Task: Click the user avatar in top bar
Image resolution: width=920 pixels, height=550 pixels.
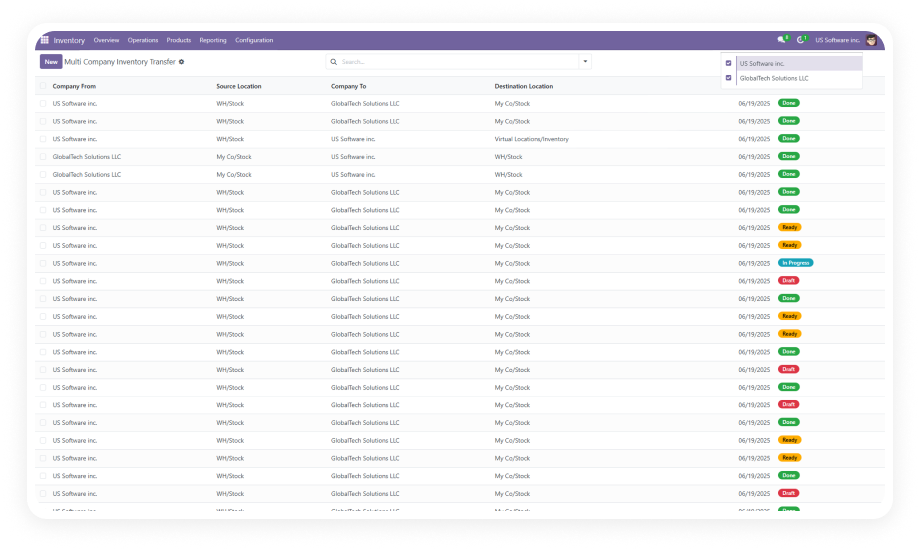Action: (871, 40)
